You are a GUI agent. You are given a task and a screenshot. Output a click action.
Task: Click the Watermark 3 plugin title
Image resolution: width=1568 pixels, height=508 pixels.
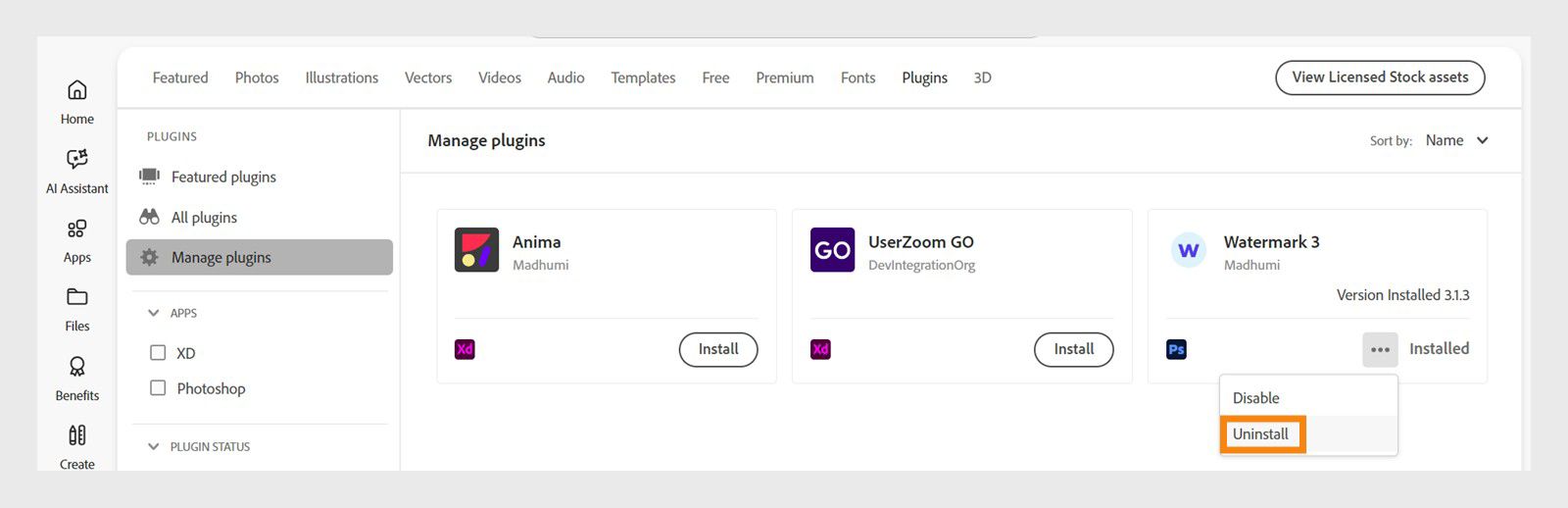tap(1272, 241)
